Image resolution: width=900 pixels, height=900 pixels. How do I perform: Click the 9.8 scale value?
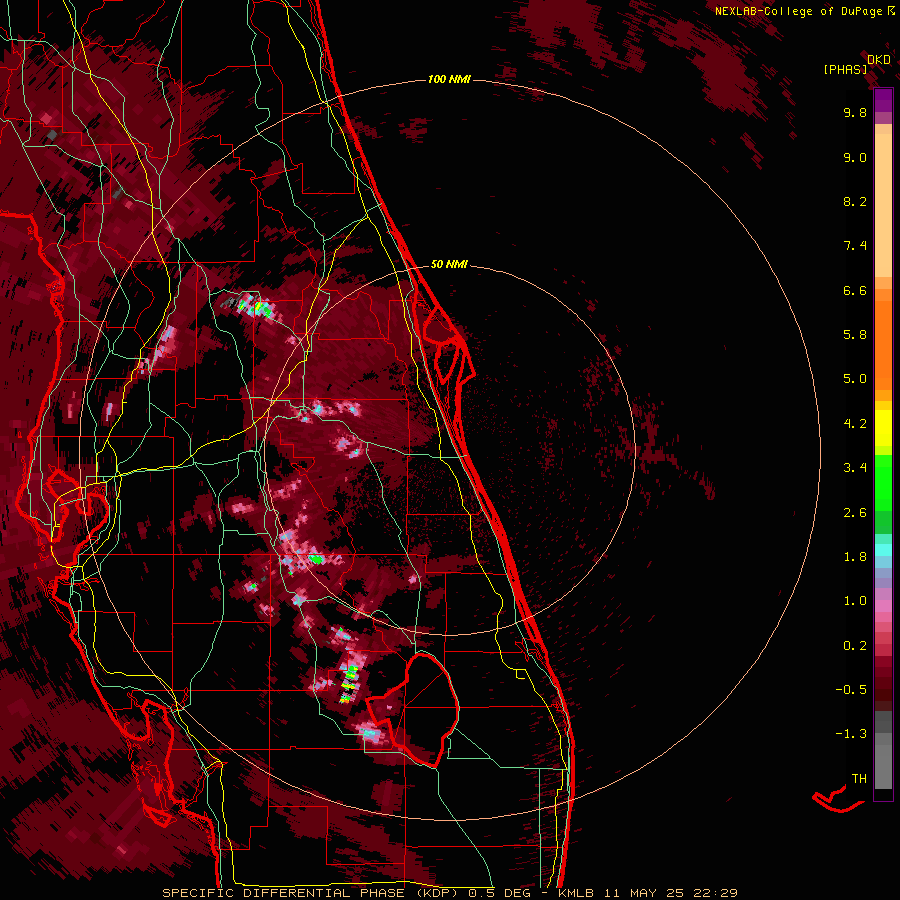pyautogui.click(x=855, y=112)
